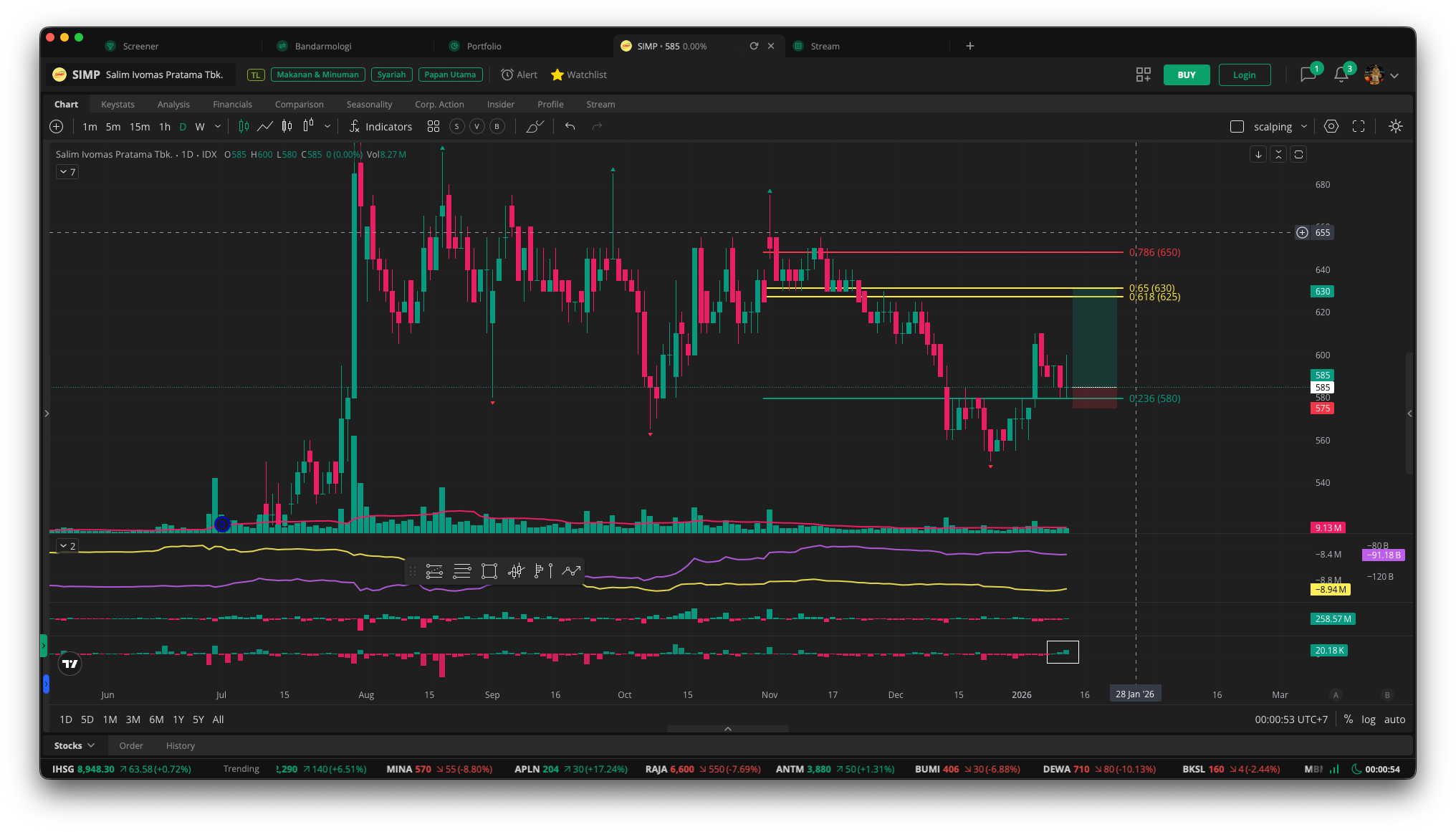The width and height of the screenshot is (1456, 832).
Task: Select the rectangle drawing tool
Action: tap(489, 571)
